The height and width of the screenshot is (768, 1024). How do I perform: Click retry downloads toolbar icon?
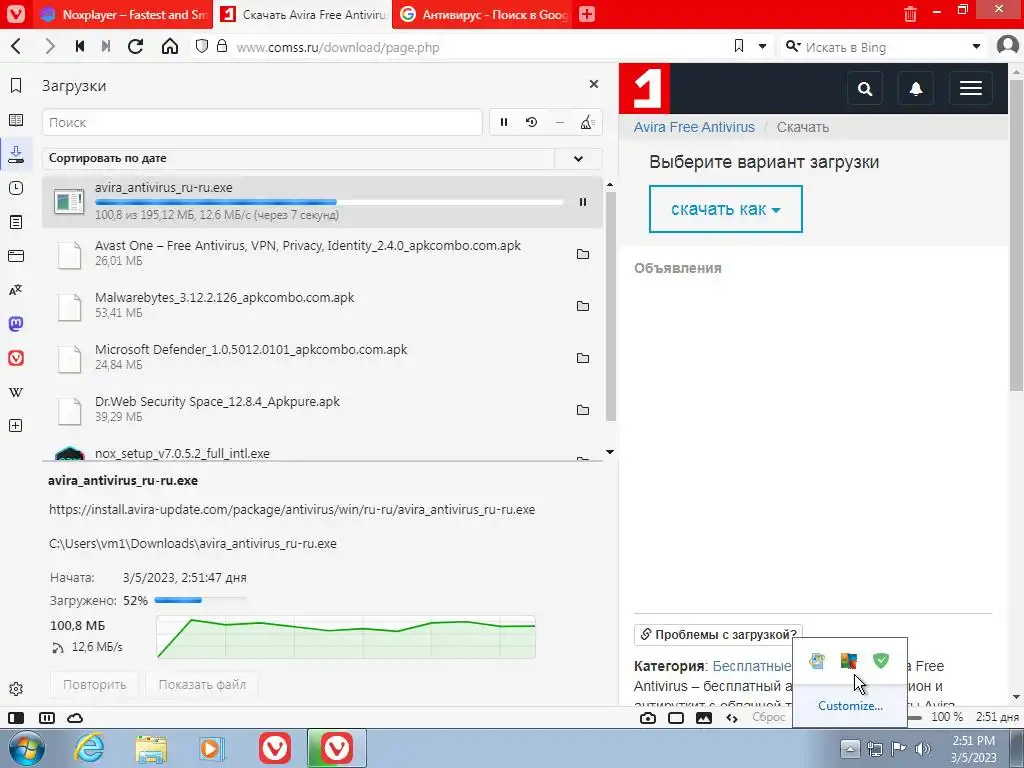pyautogui.click(x=532, y=122)
